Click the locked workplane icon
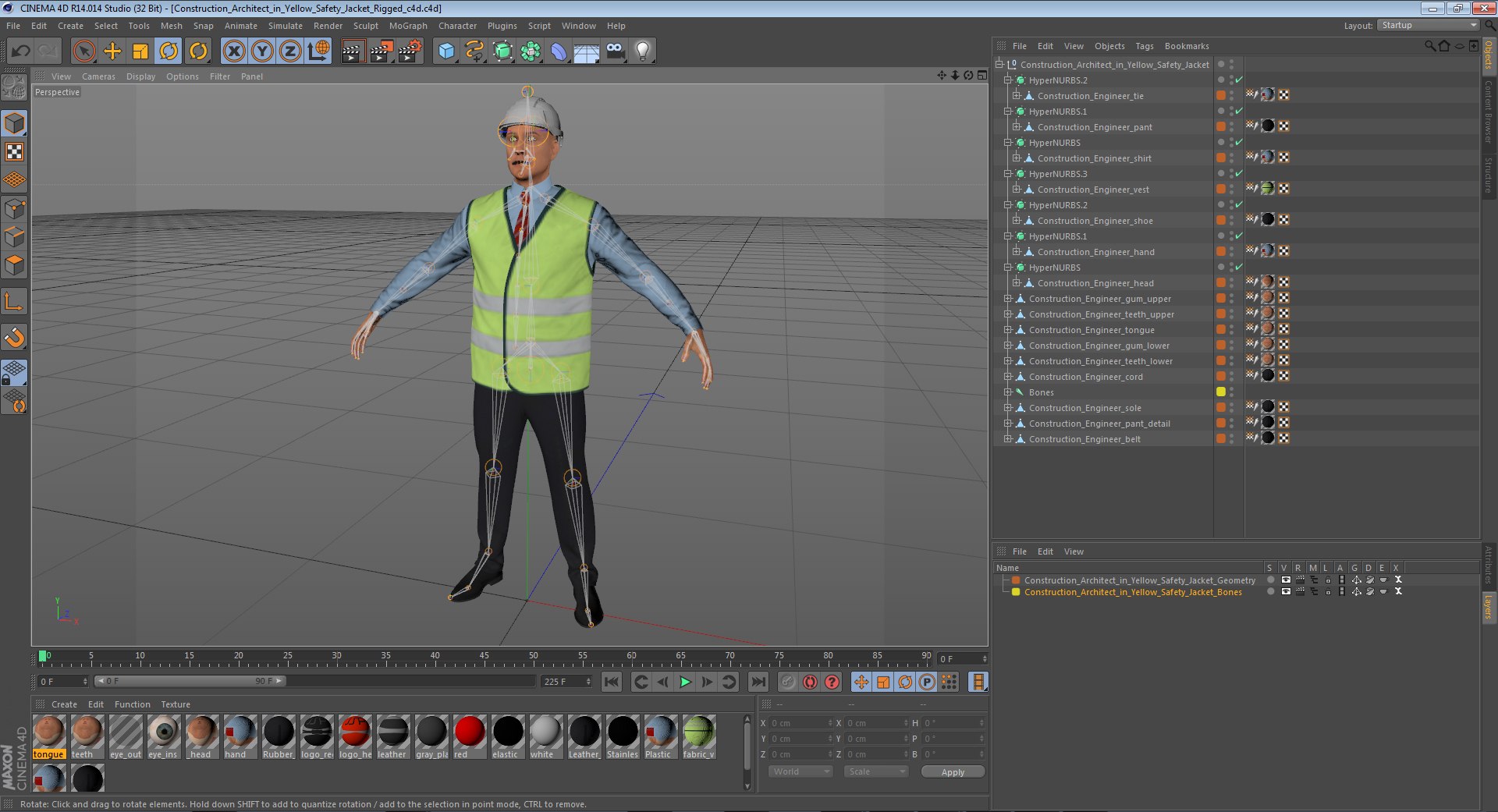The image size is (1498, 812). (14, 372)
